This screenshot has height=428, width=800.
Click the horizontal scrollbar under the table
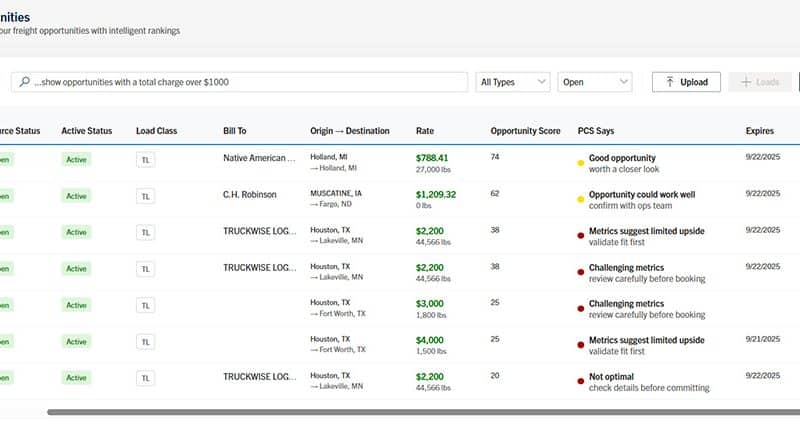pos(400,411)
